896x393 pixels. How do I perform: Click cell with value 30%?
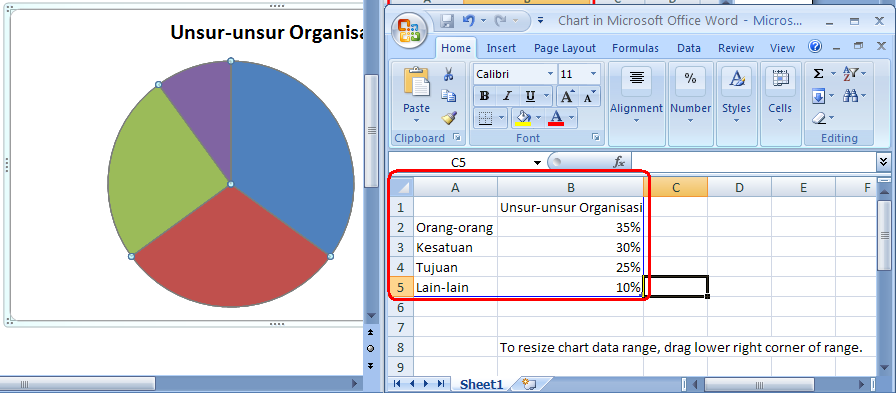click(570, 247)
